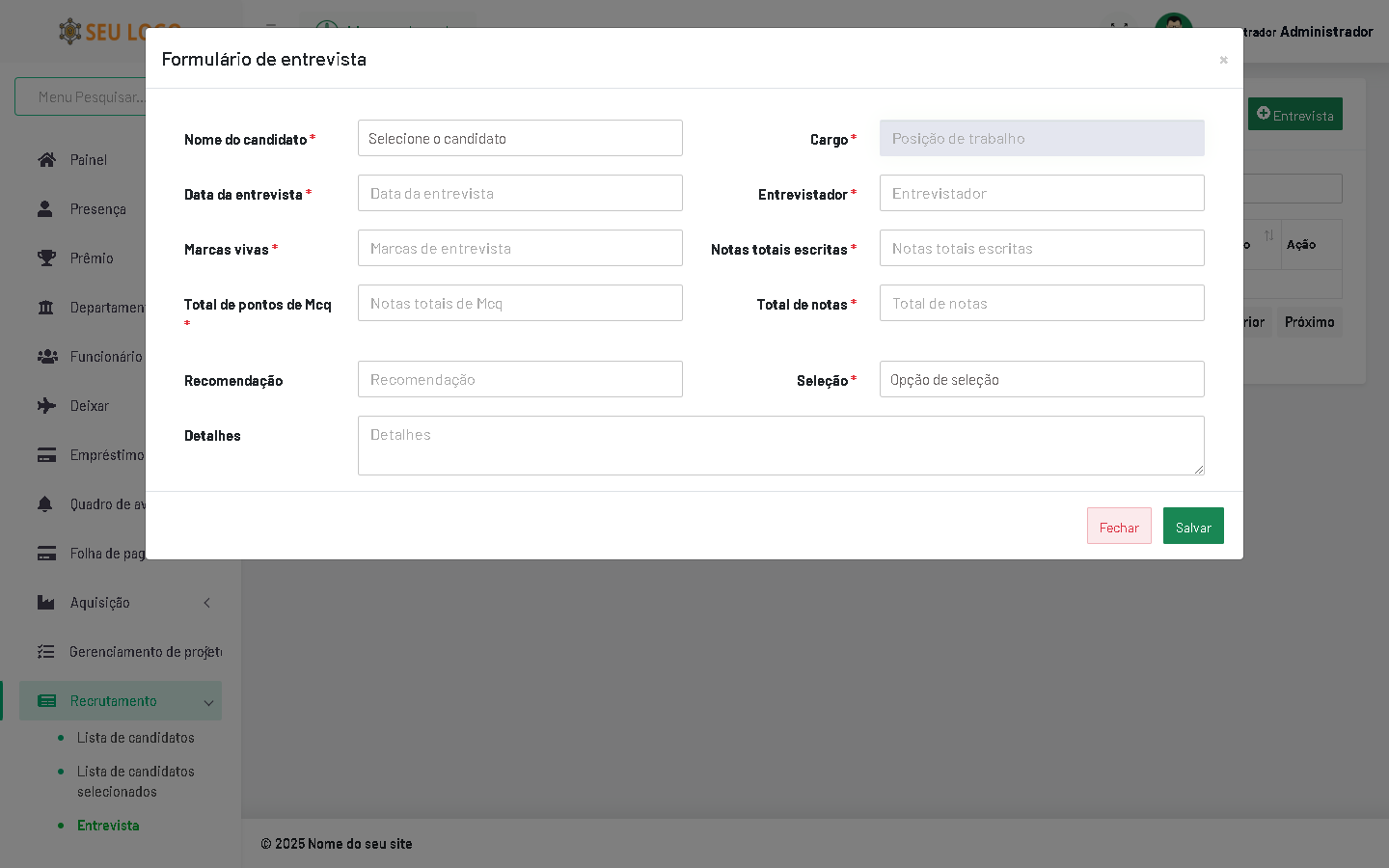Click the Recrutamento sidebar icon

(x=46, y=701)
